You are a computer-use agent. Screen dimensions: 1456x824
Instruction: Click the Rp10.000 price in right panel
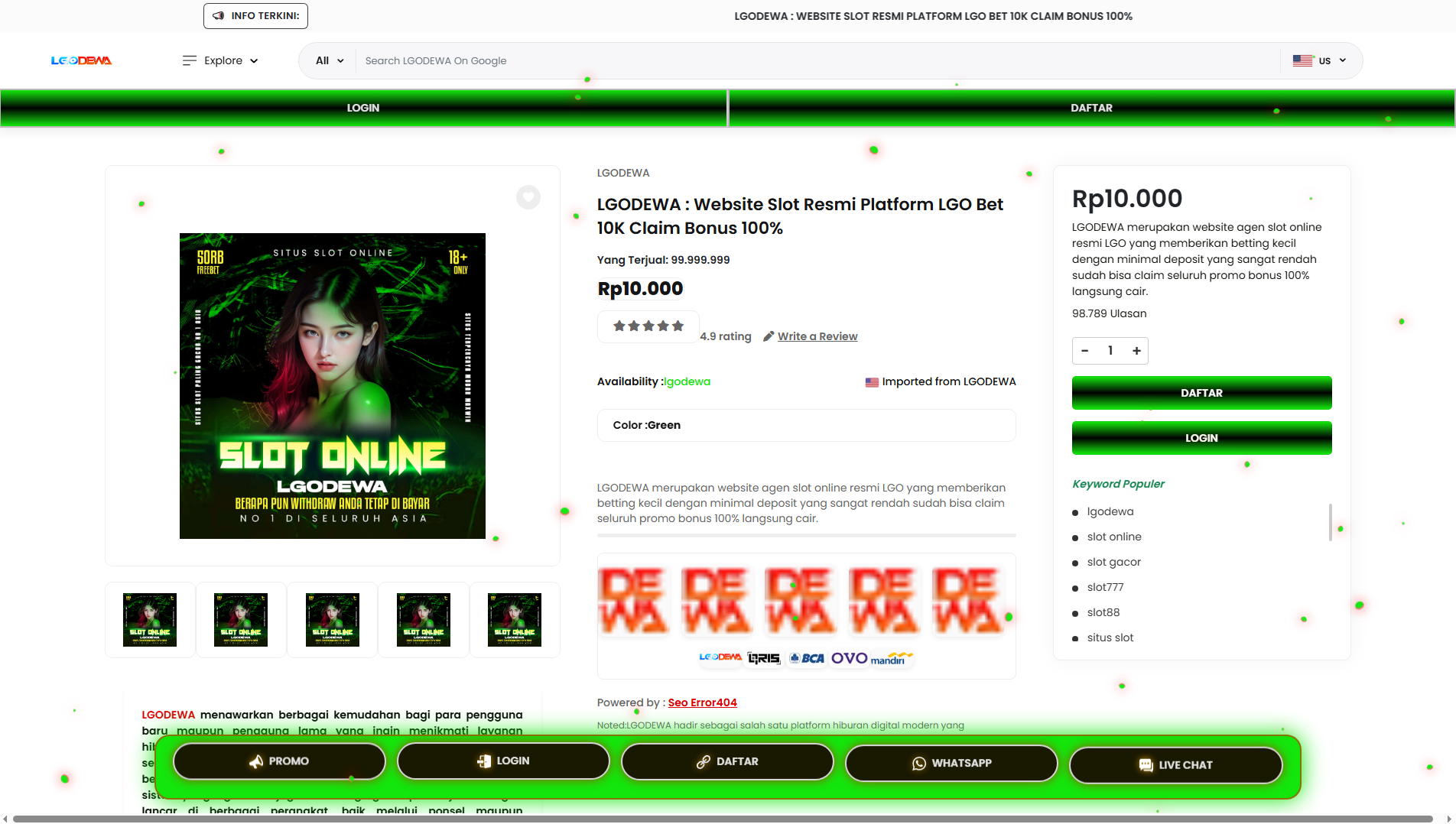click(1127, 199)
